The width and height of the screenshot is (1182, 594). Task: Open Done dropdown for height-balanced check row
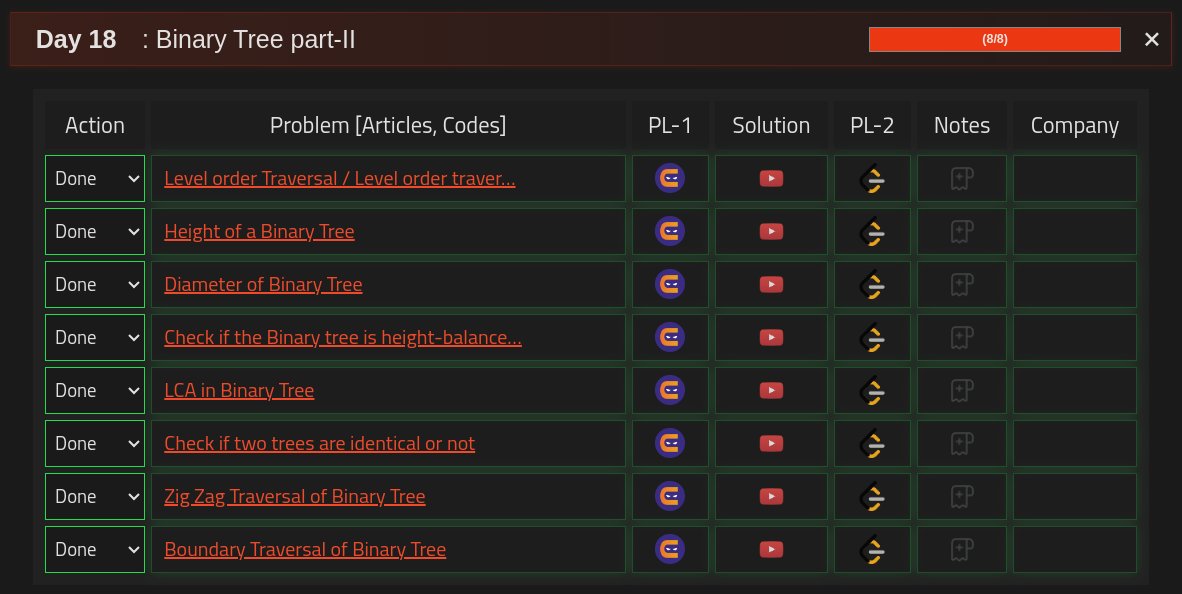tap(95, 338)
